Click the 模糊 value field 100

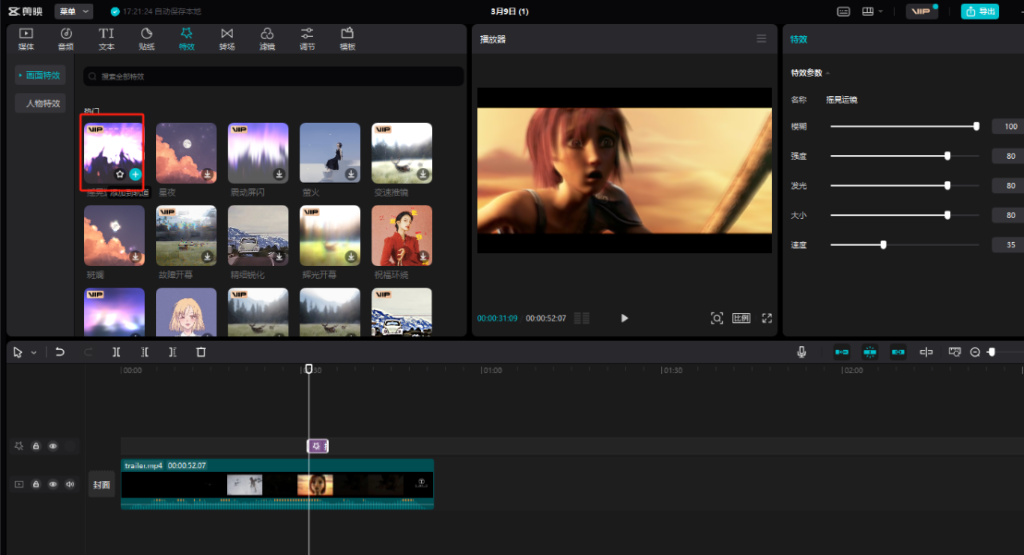click(x=1008, y=126)
